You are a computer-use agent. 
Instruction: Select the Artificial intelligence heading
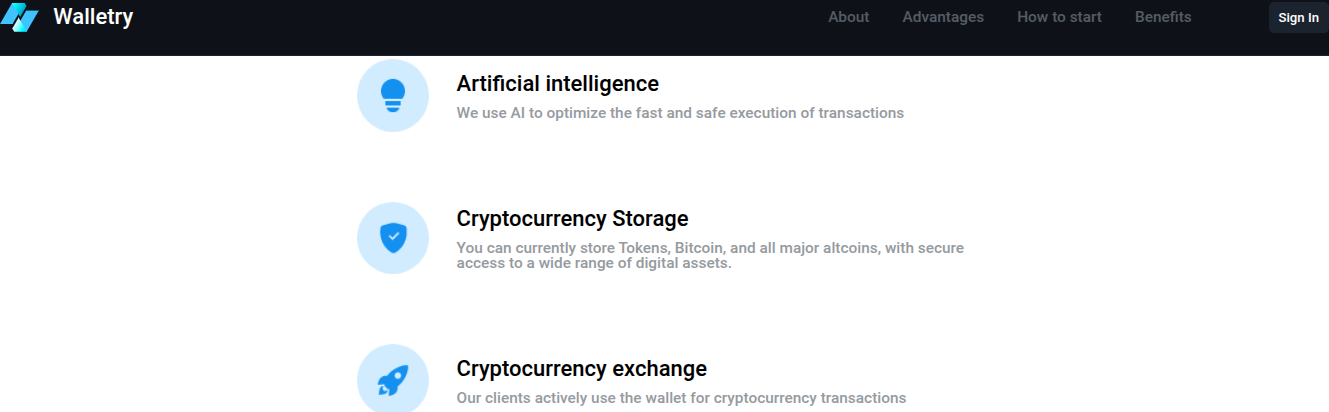pyautogui.click(x=558, y=84)
